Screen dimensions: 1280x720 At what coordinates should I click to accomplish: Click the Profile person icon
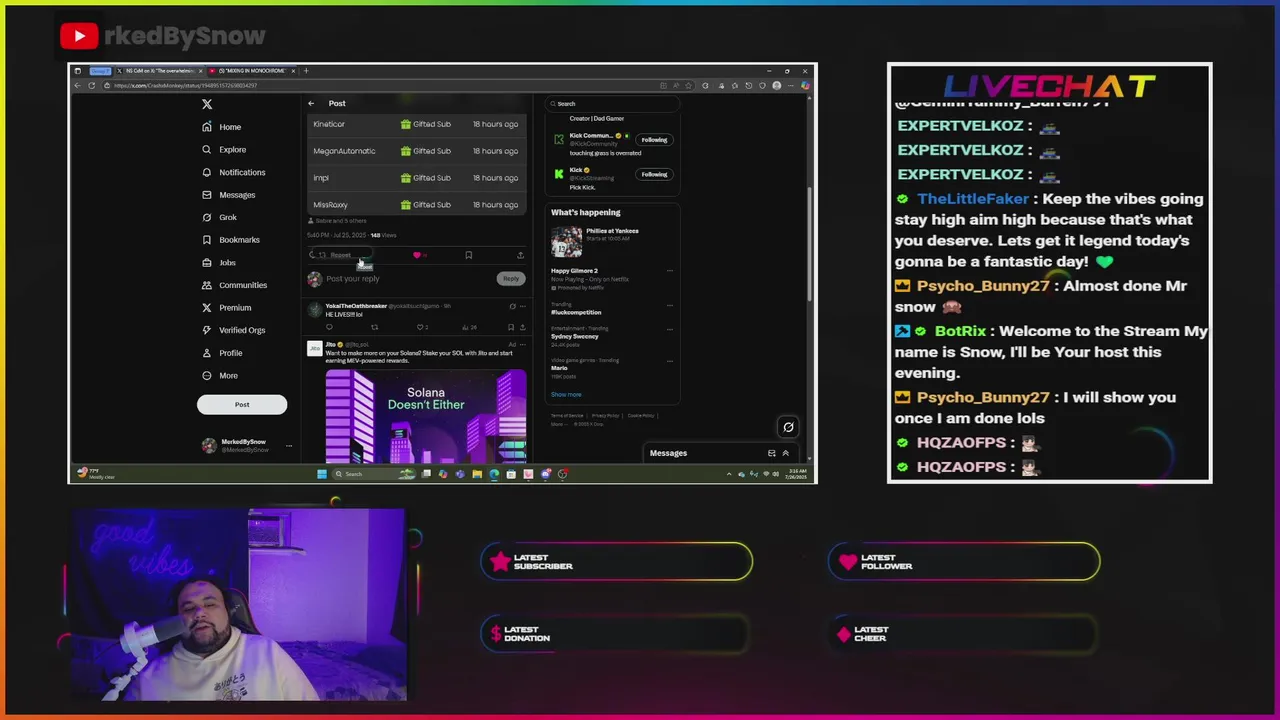(207, 353)
